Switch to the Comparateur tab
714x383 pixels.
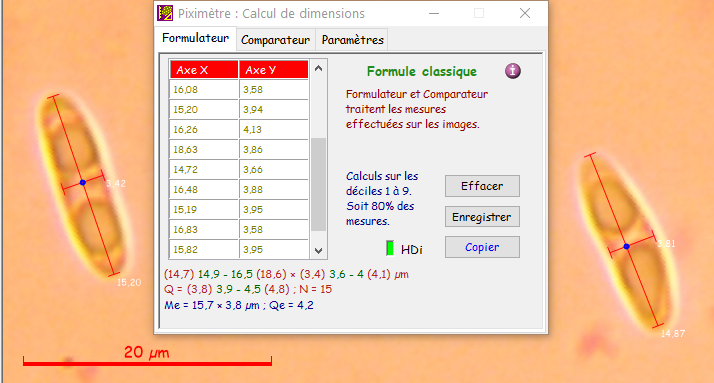tap(275, 40)
